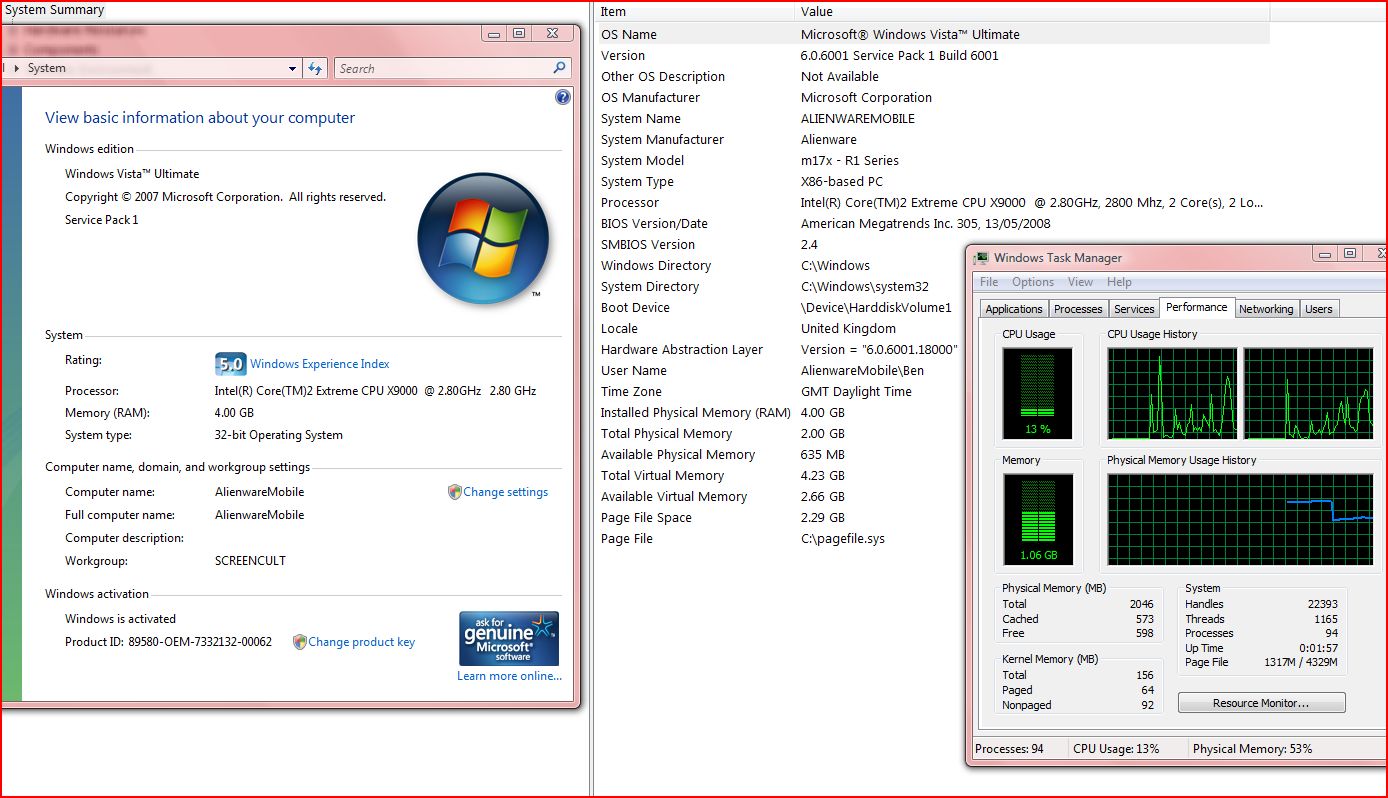The height and width of the screenshot is (798, 1388).
Task: Click 'Physical Memory: 53%' in Task Manager status bar
Action: (1252, 749)
